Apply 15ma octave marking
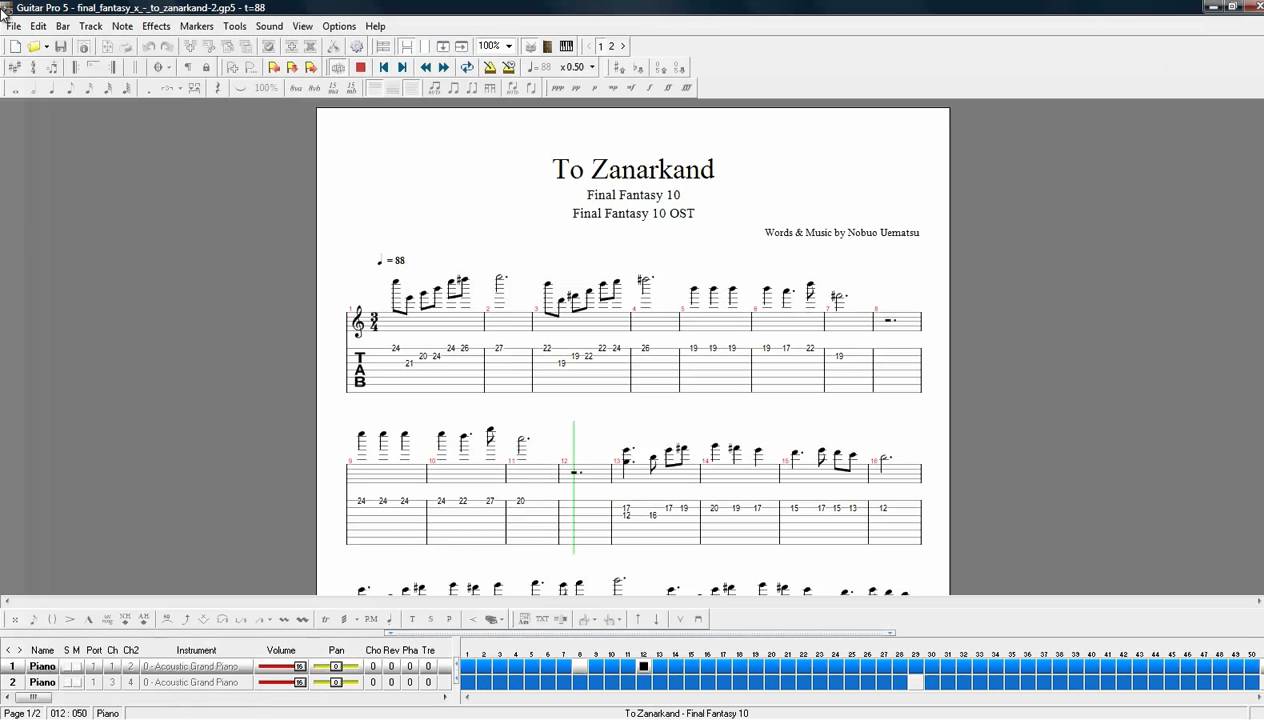The width and height of the screenshot is (1264, 720). coord(333,88)
